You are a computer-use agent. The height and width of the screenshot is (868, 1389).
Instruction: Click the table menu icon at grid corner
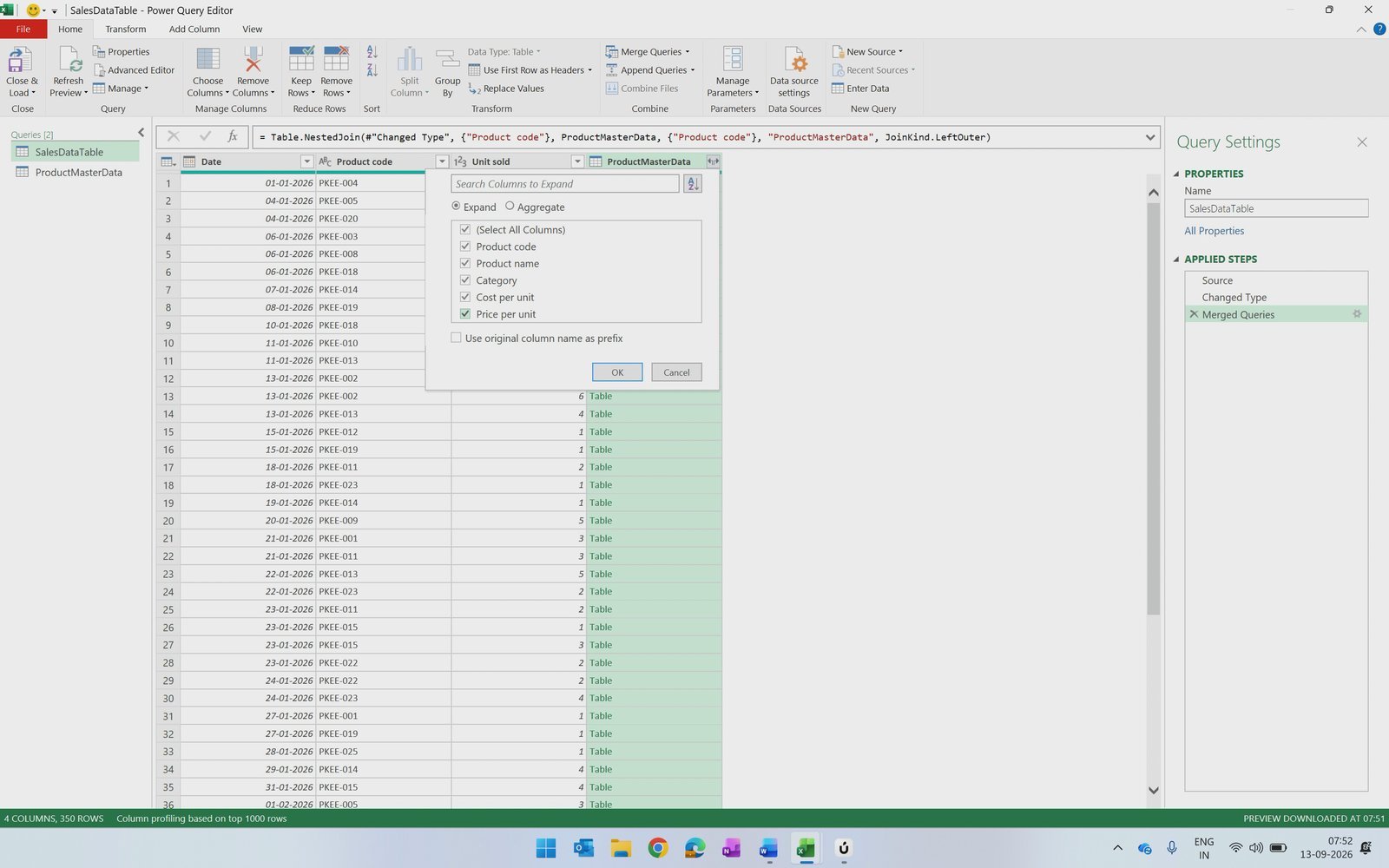point(168,161)
